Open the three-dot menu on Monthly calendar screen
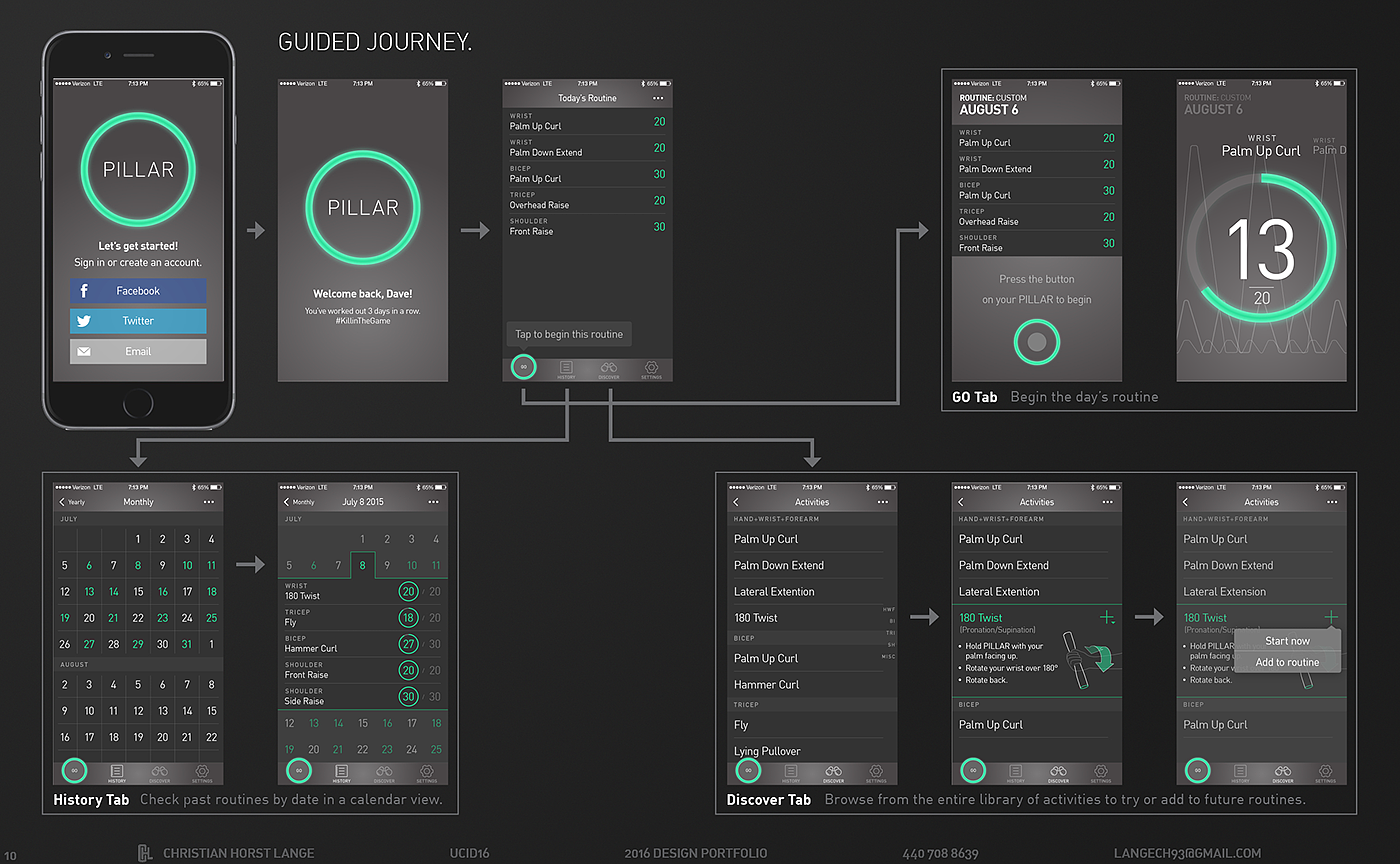 tap(208, 502)
